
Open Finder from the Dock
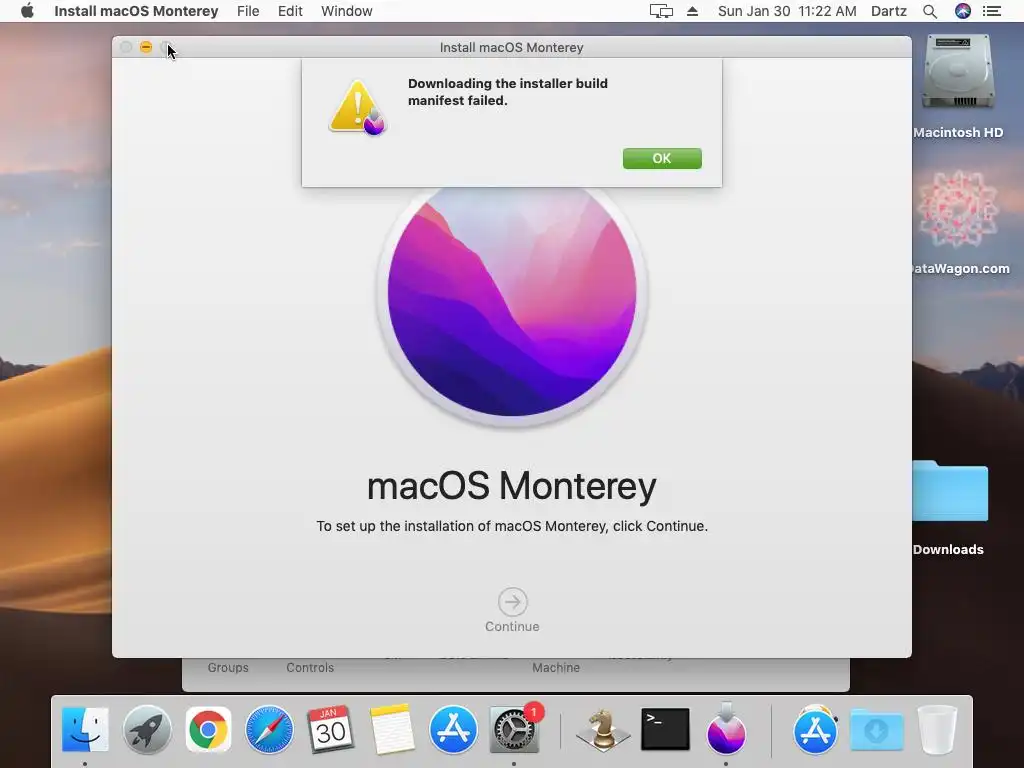(x=85, y=729)
